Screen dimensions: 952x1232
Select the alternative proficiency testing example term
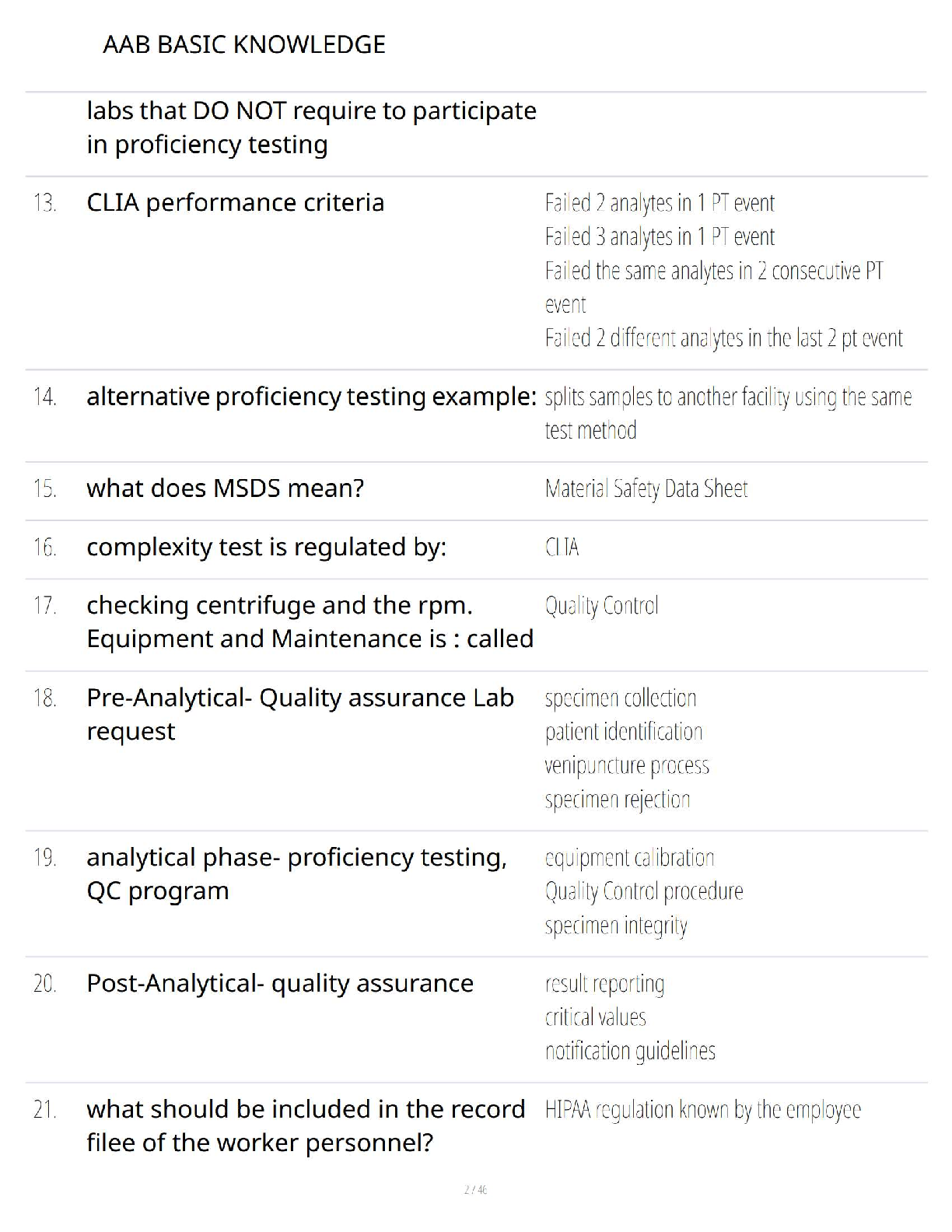[x=311, y=397]
